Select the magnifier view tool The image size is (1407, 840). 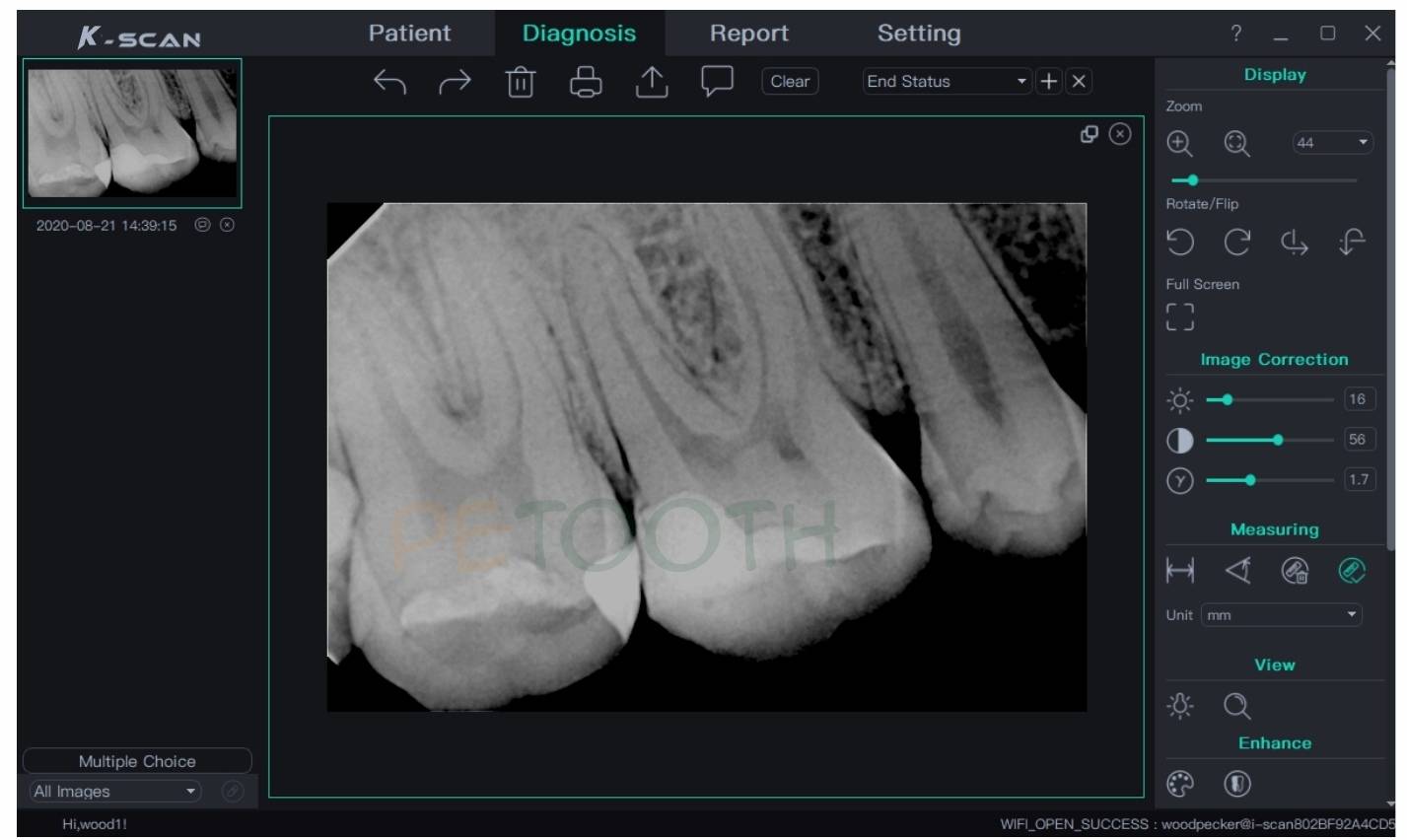(x=1236, y=706)
